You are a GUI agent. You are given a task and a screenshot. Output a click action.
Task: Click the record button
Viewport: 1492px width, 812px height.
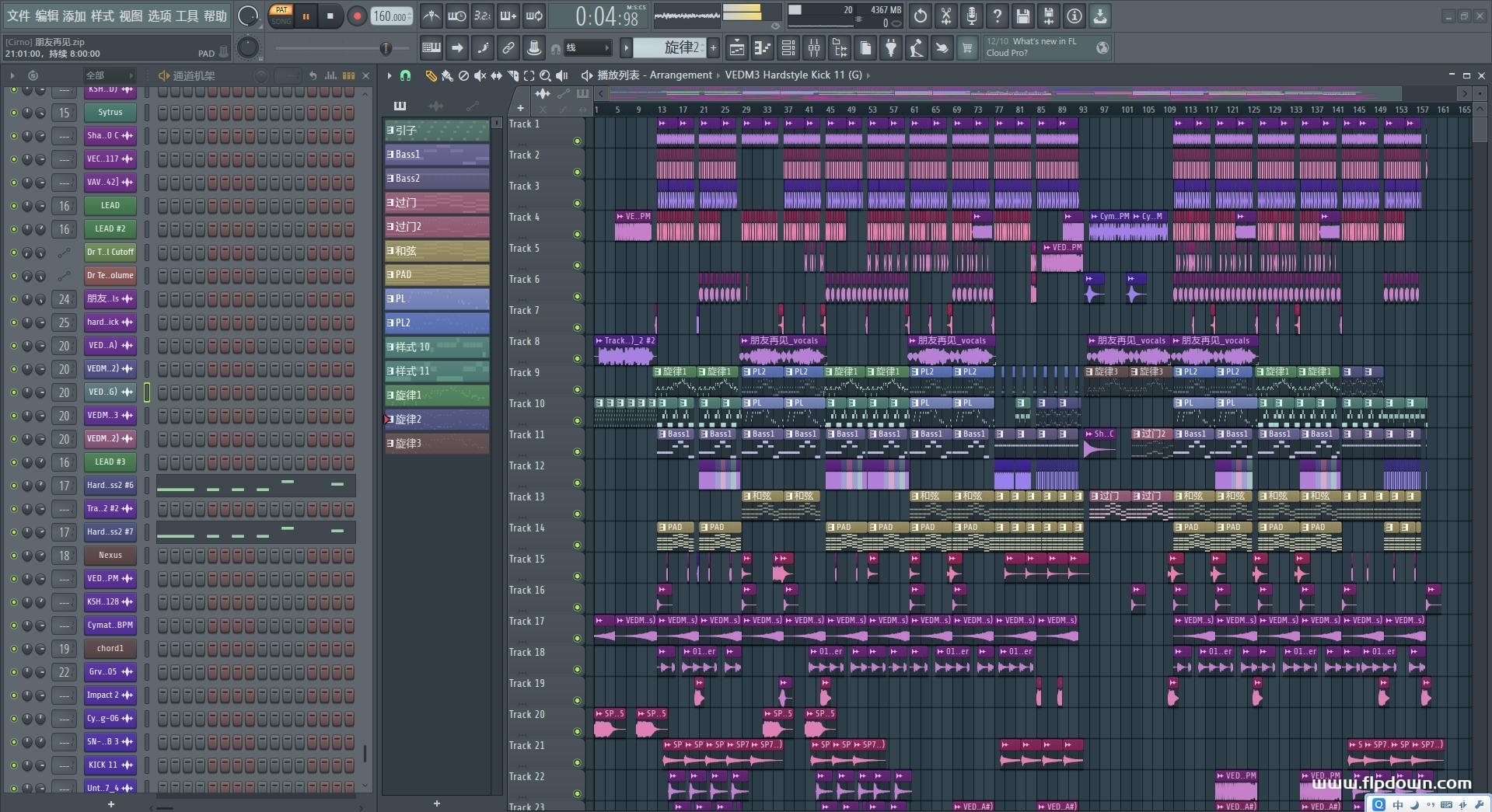click(357, 16)
